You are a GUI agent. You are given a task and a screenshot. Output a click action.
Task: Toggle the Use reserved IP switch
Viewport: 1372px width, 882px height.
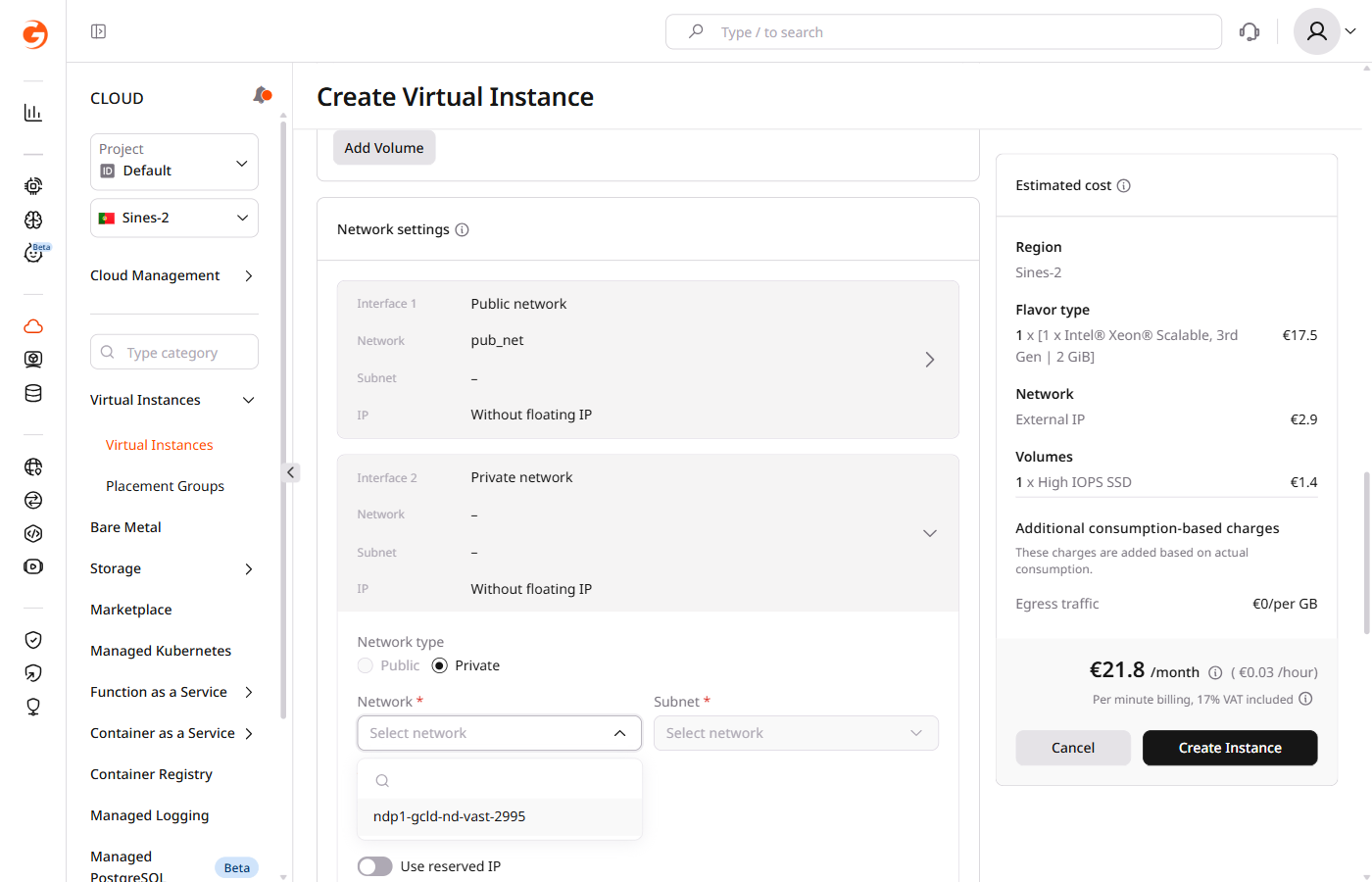pyautogui.click(x=374, y=866)
